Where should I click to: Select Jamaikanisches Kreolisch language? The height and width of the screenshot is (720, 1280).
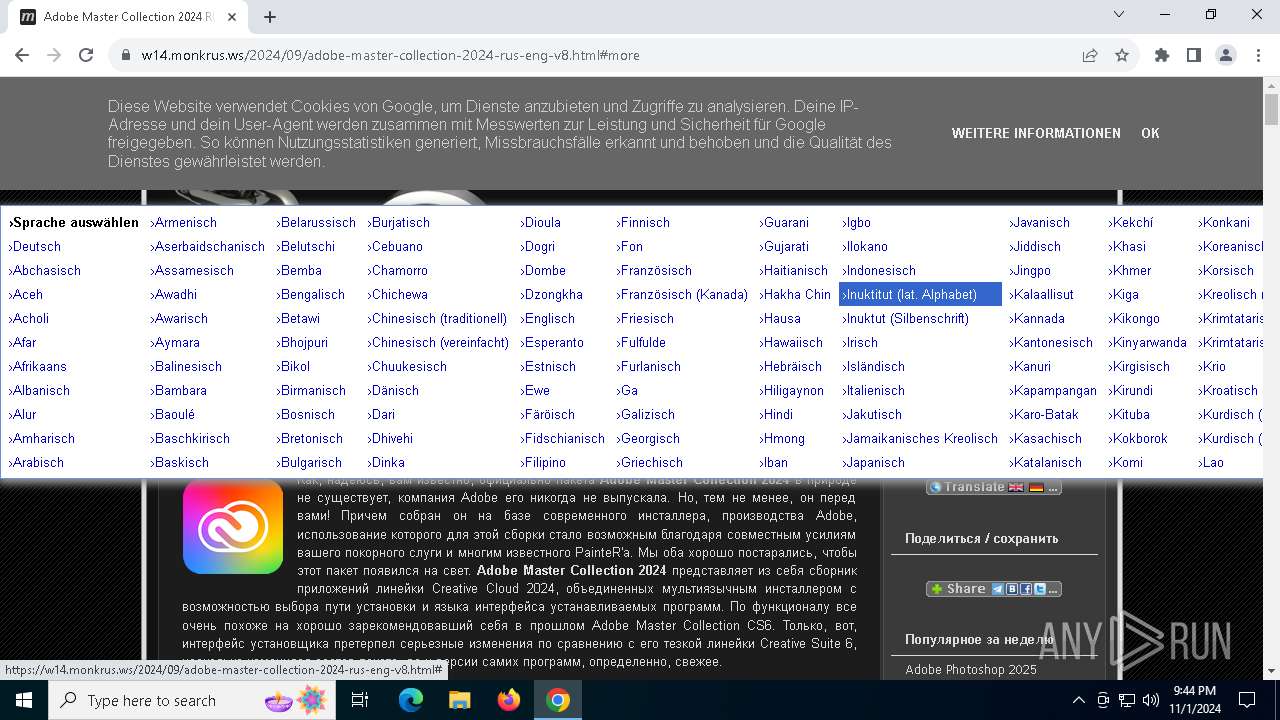click(x=920, y=438)
